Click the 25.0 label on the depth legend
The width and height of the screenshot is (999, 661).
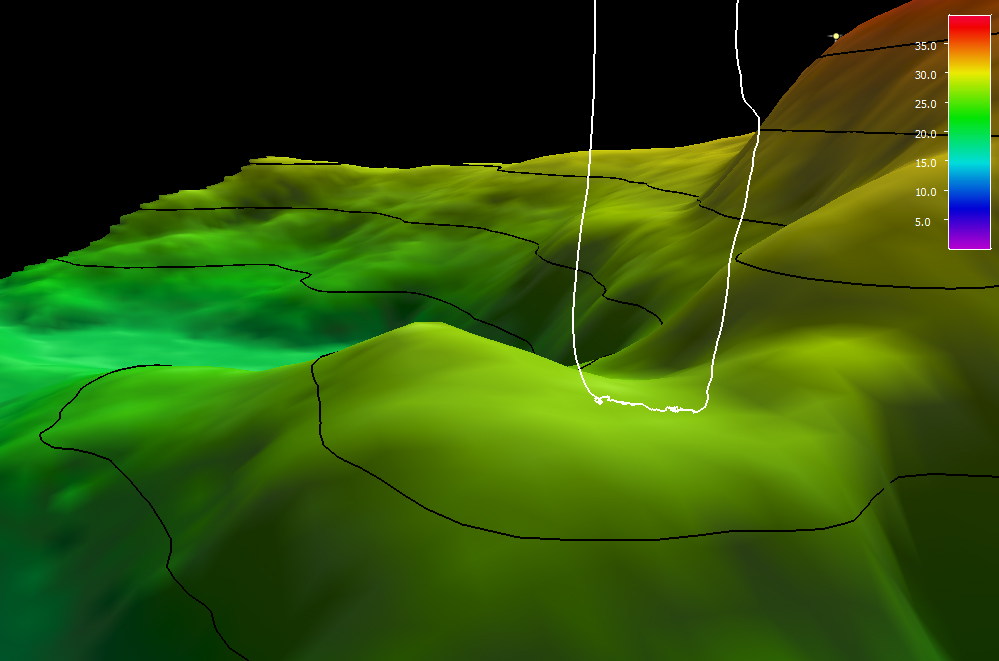pyautogui.click(x=925, y=104)
